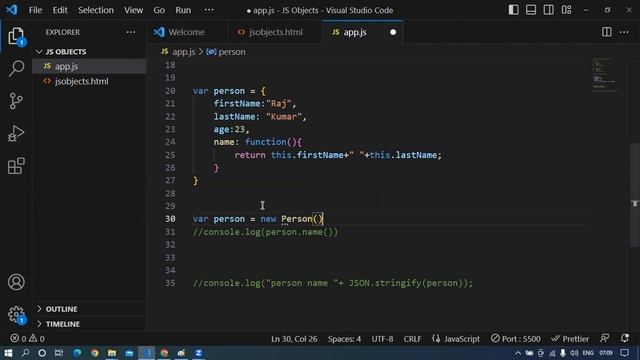Open the Explorer view in activity bar
Screen dimensions: 640x360
click(x=16, y=37)
